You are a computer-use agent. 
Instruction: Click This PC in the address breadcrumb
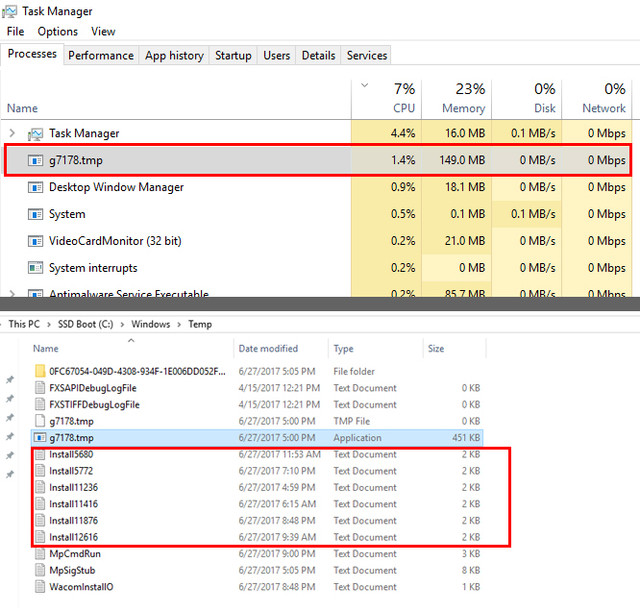pyautogui.click(x=24, y=324)
